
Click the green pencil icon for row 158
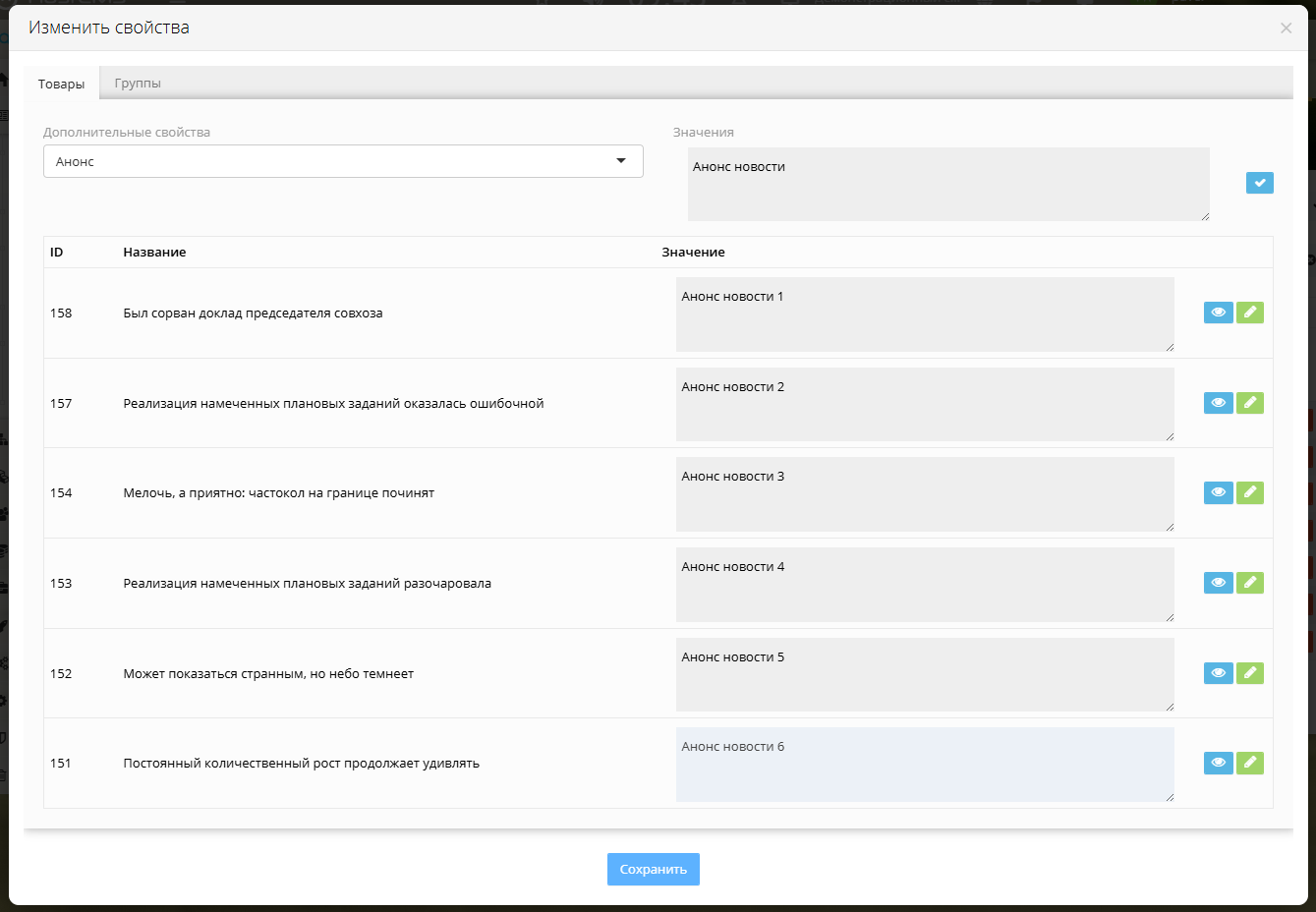click(1249, 313)
